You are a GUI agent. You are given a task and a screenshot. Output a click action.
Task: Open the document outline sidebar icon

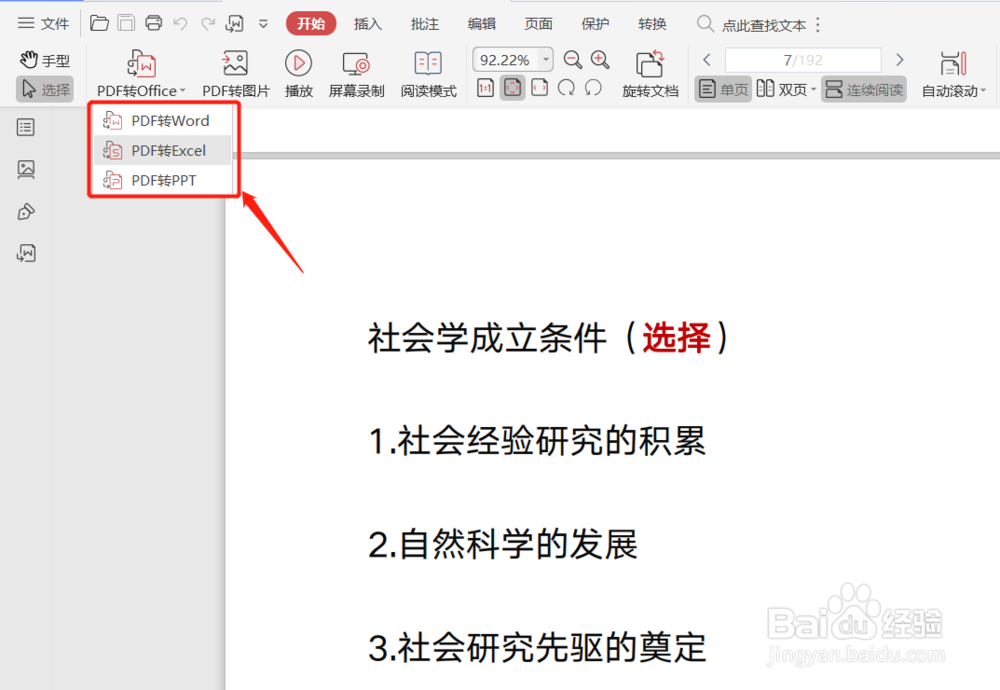25,127
